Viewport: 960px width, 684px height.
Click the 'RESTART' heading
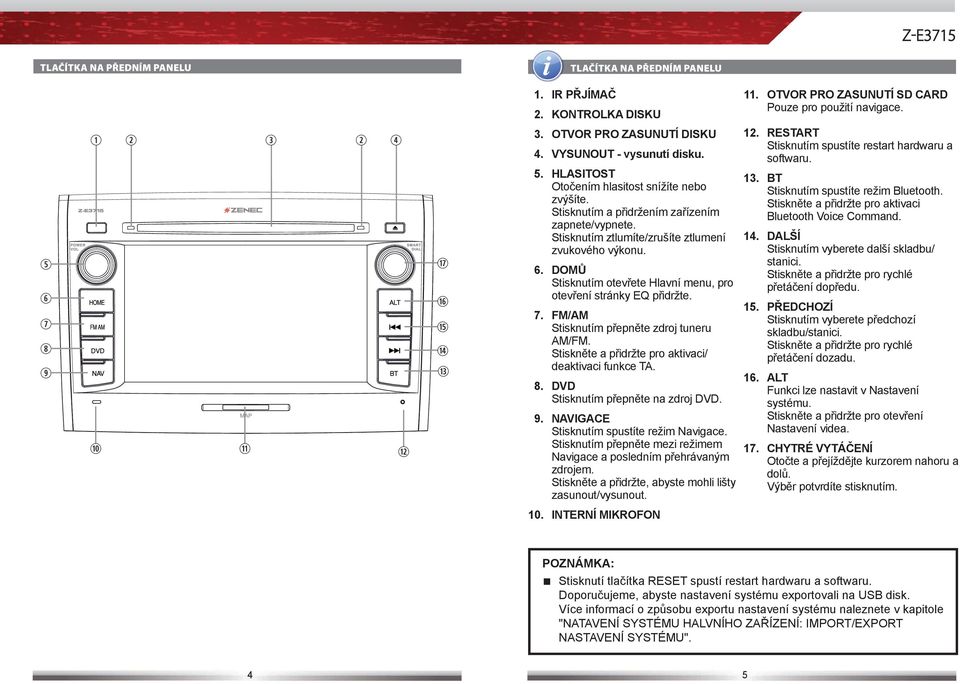(x=793, y=133)
